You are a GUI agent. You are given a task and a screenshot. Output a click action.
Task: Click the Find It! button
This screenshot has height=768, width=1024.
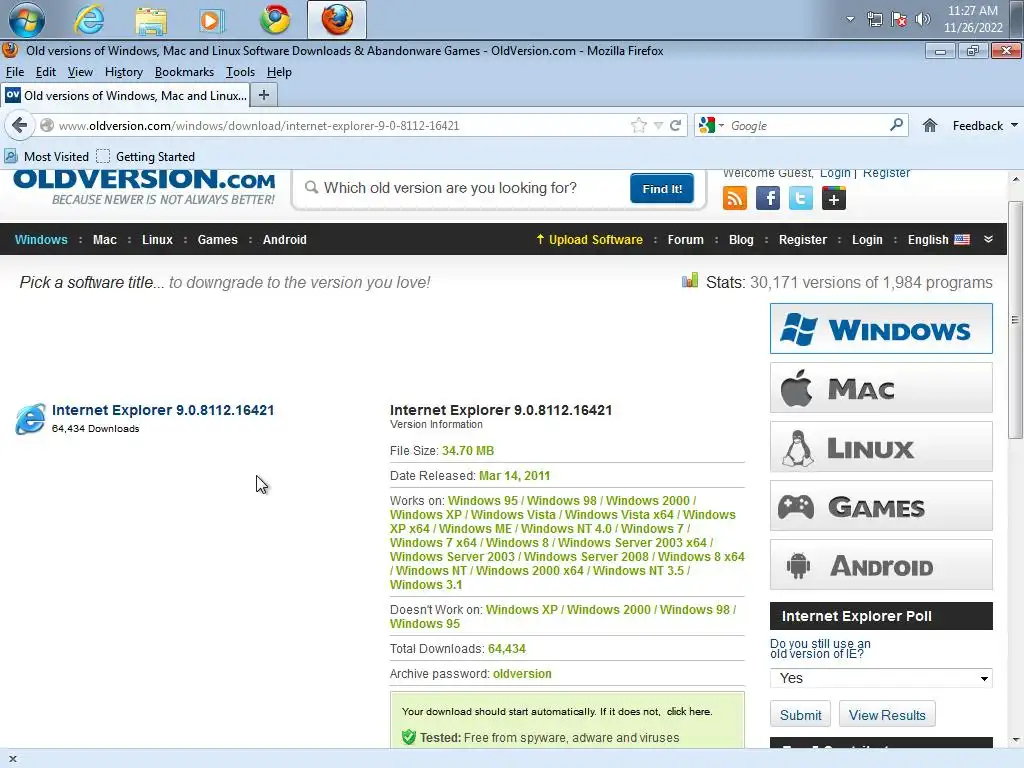point(662,189)
